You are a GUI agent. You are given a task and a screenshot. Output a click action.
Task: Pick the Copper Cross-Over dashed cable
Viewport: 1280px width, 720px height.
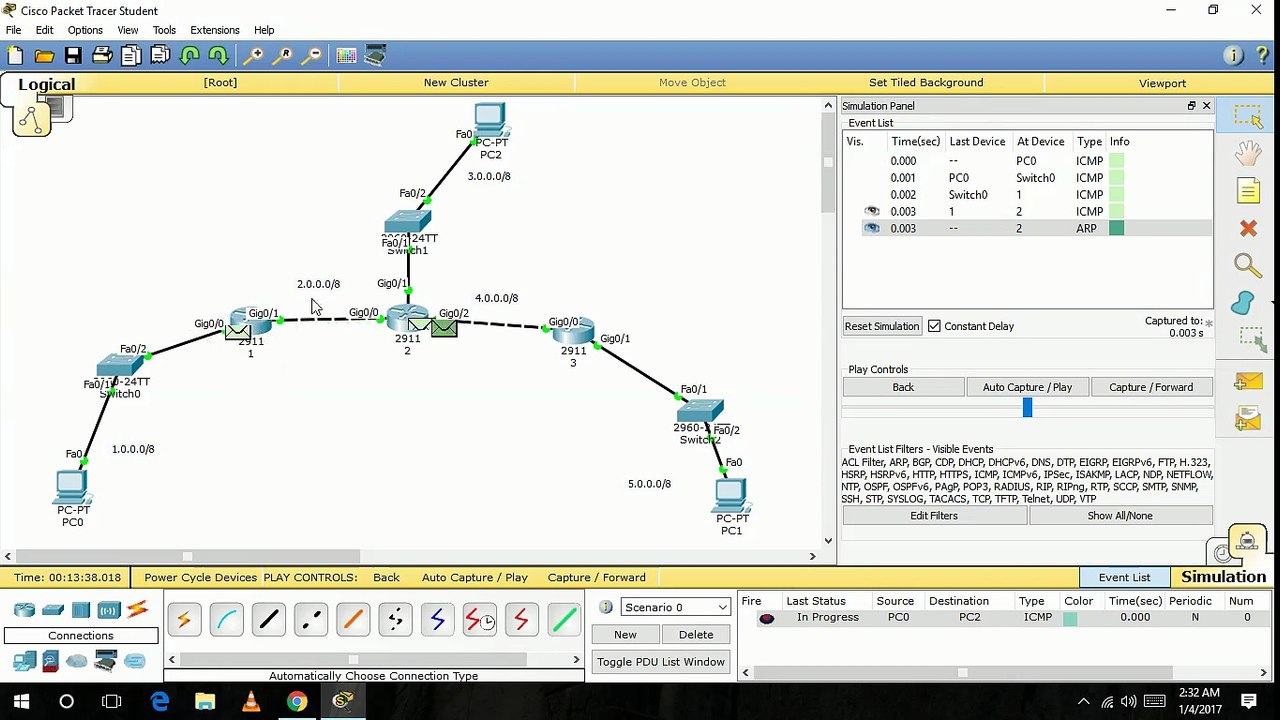tap(311, 621)
